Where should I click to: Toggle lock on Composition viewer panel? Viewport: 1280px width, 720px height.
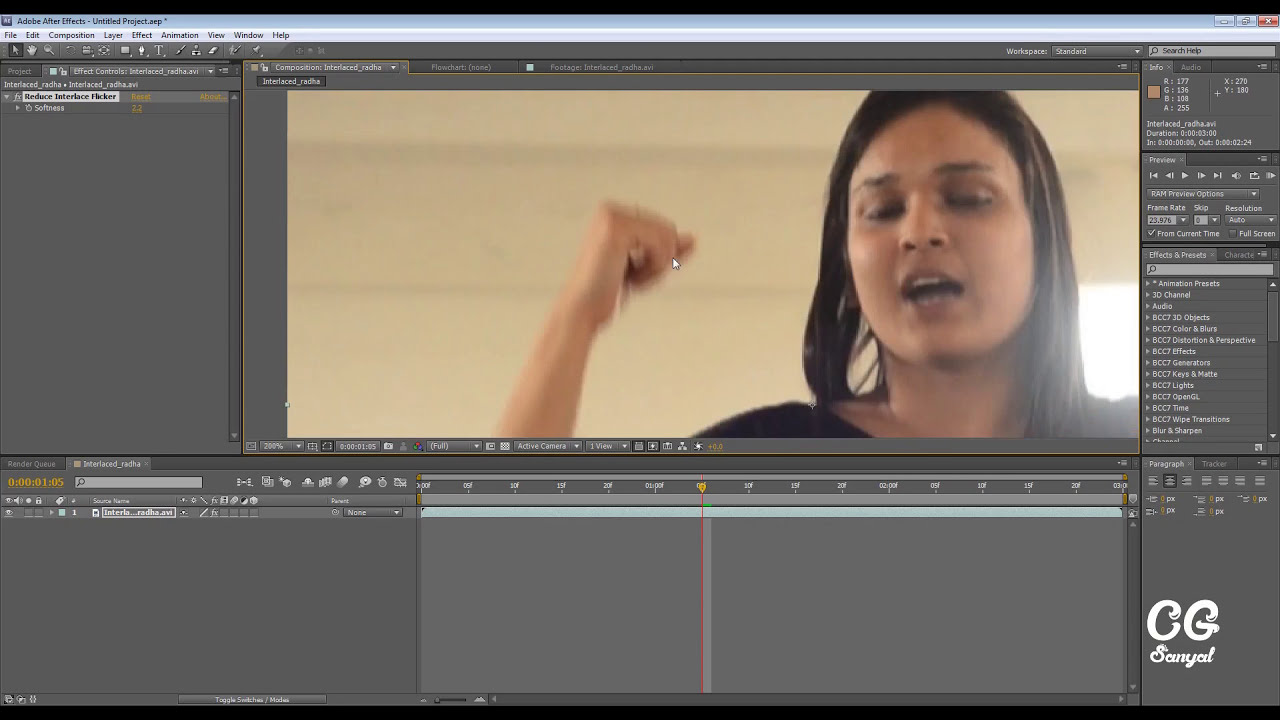[x=265, y=67]
